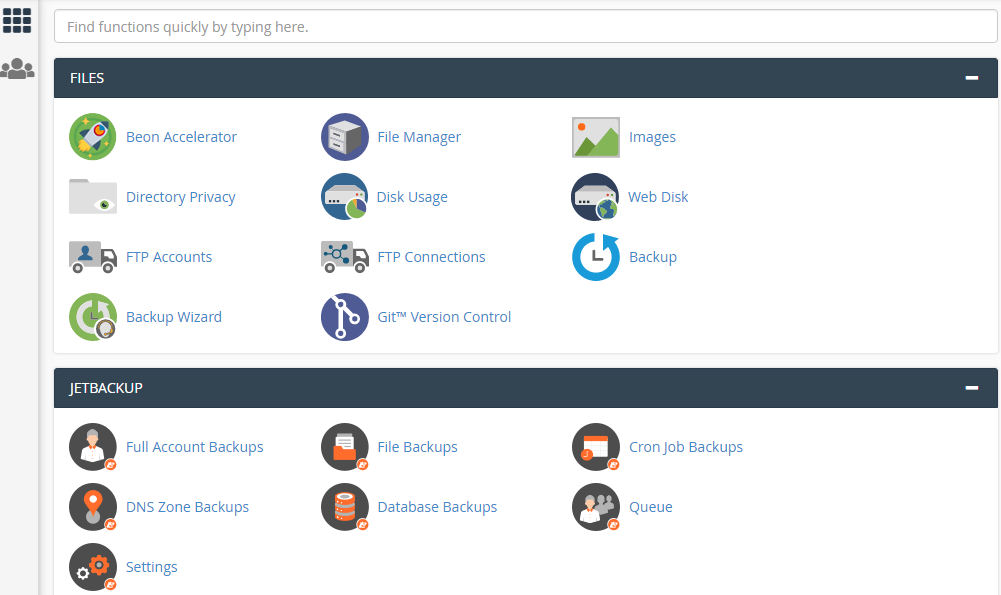Click the JETBACKUP section header title
This screenshot has width=1001, height=595.
pyautogui.click(x=106, y=388)
